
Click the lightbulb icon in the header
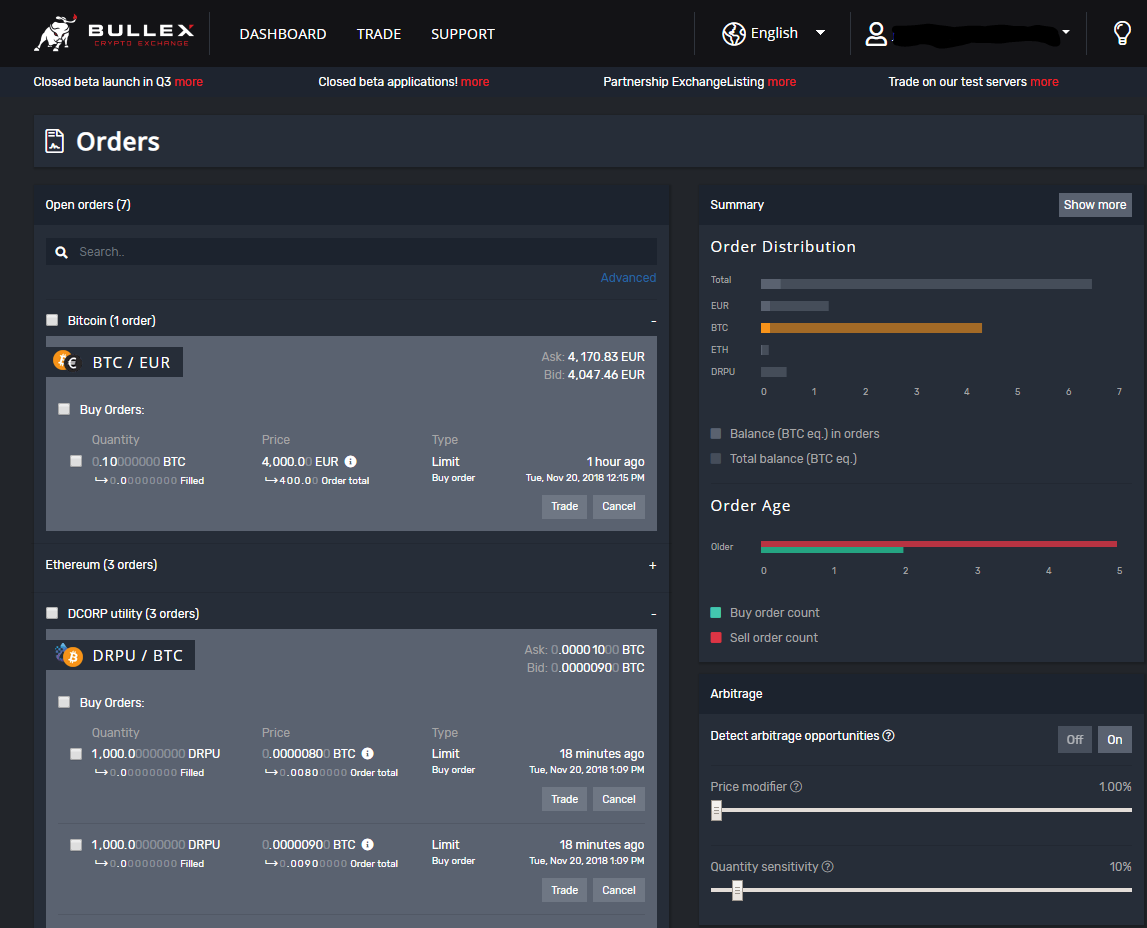[1121, 33]
